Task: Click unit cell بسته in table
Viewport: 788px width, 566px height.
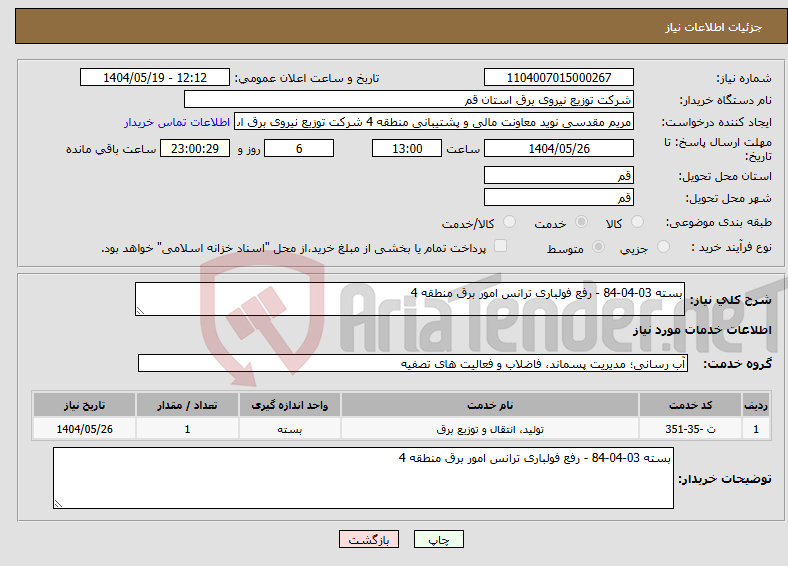Action: [290, 429]
